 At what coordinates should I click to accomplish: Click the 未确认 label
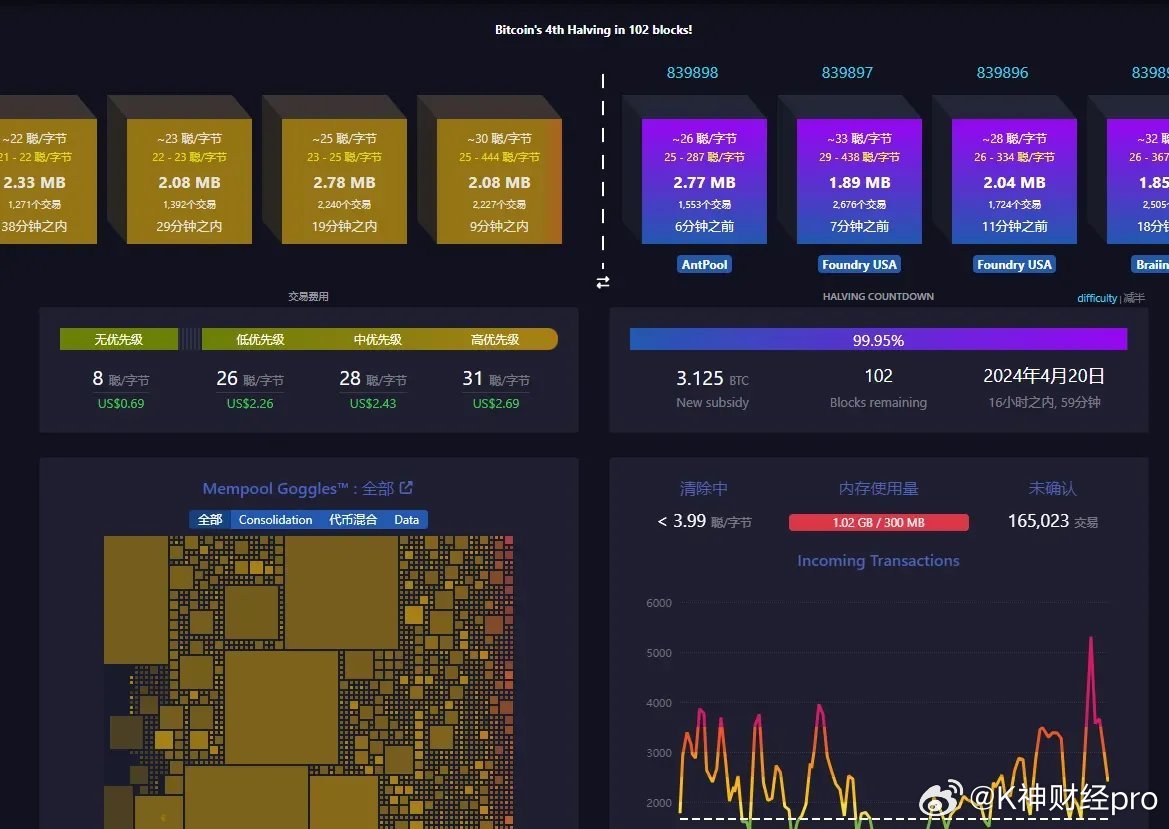coord(1053,488)
